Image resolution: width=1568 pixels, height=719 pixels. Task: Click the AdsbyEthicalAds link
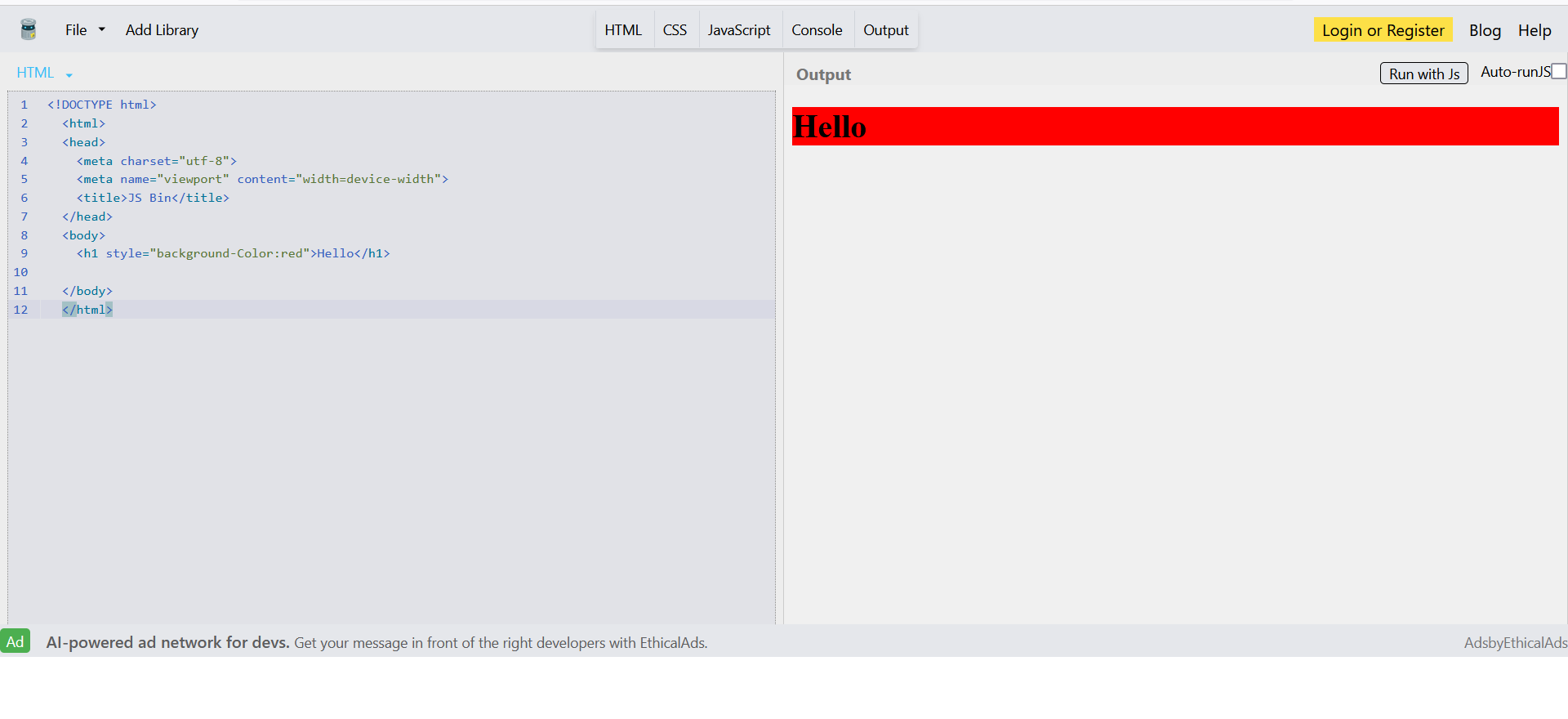click(x=1515, y=643)
